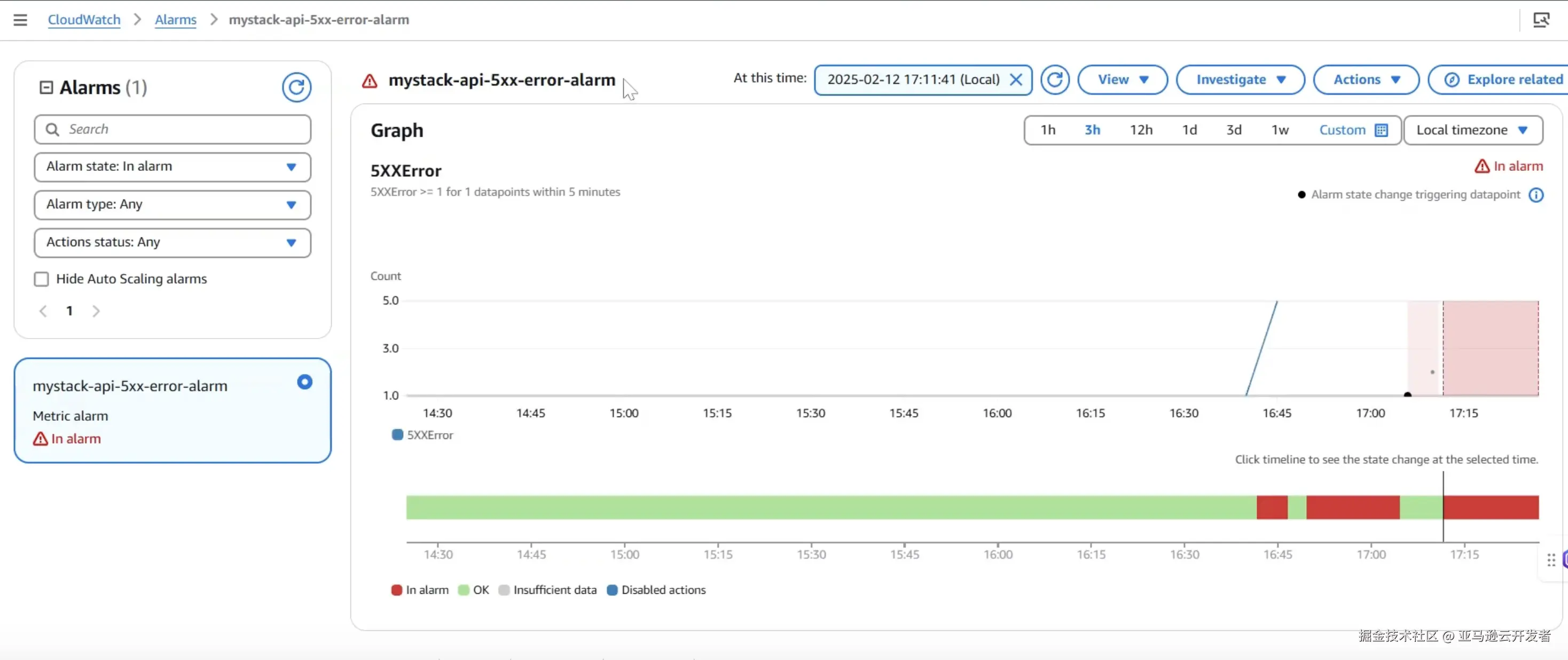
Task: Click the screen icon at top right
Action: coord(1541,20)
